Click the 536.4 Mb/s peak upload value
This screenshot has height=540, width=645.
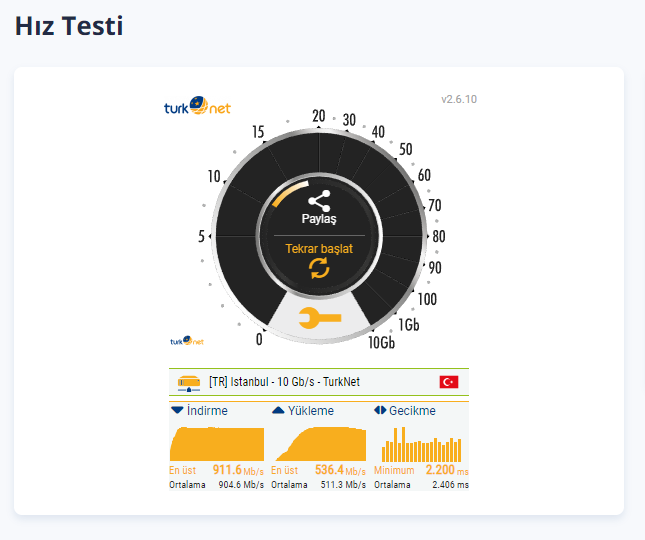340,470
